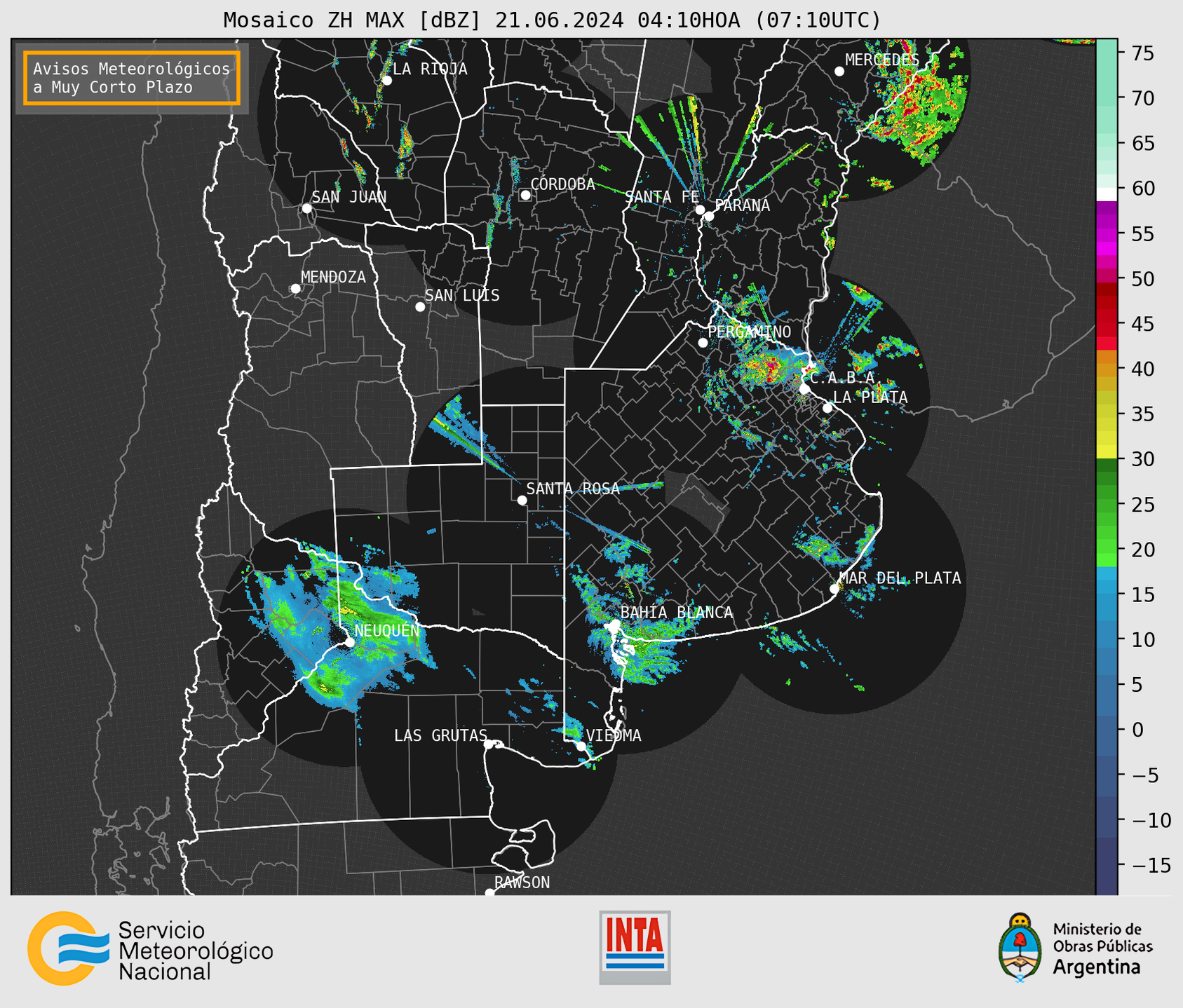The image size is (1183, 1008).
Task: Click the Santa Fe city marker dot
Action: tap(700, 210)
